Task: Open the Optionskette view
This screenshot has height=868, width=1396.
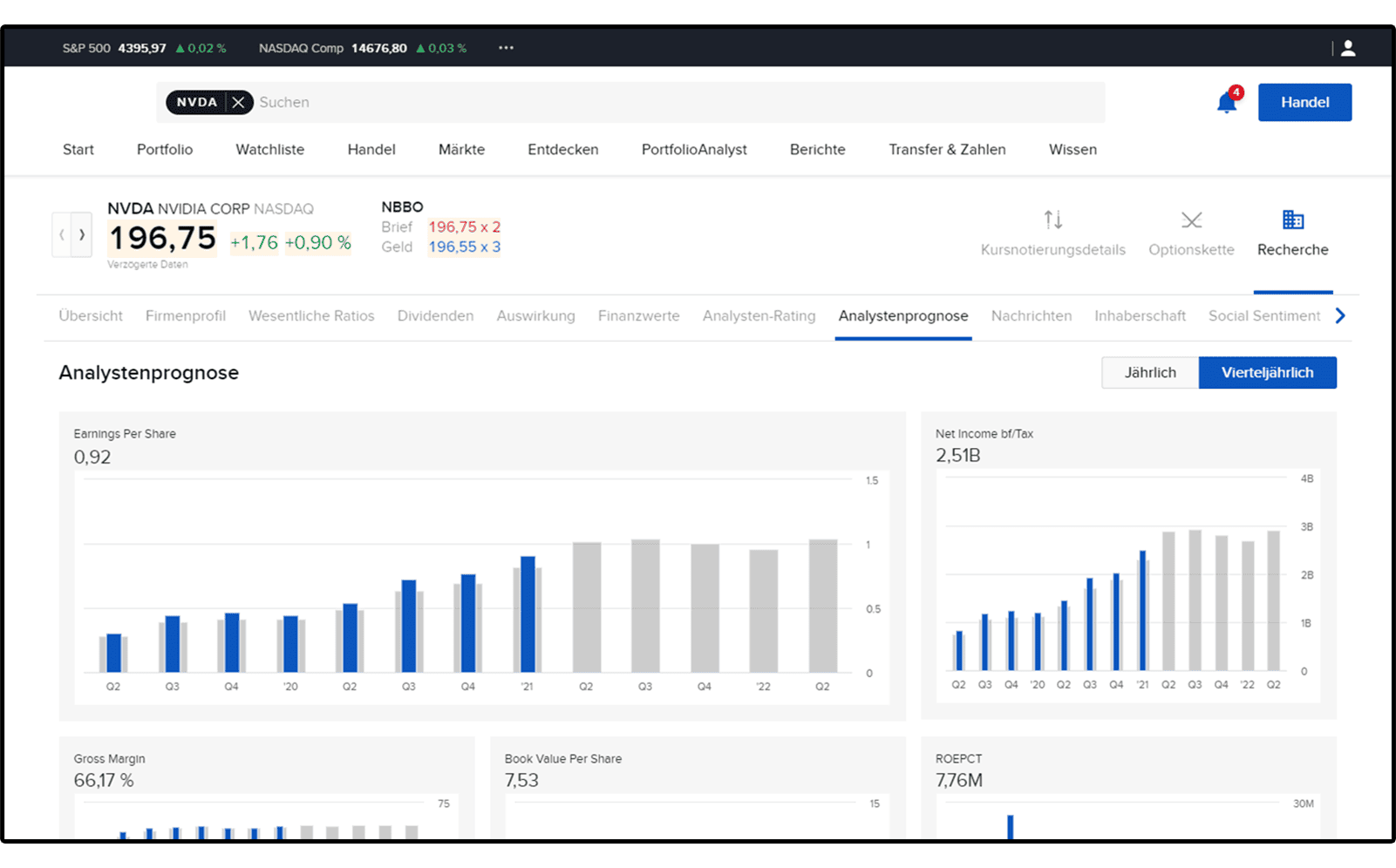Action: (1191, 233)
